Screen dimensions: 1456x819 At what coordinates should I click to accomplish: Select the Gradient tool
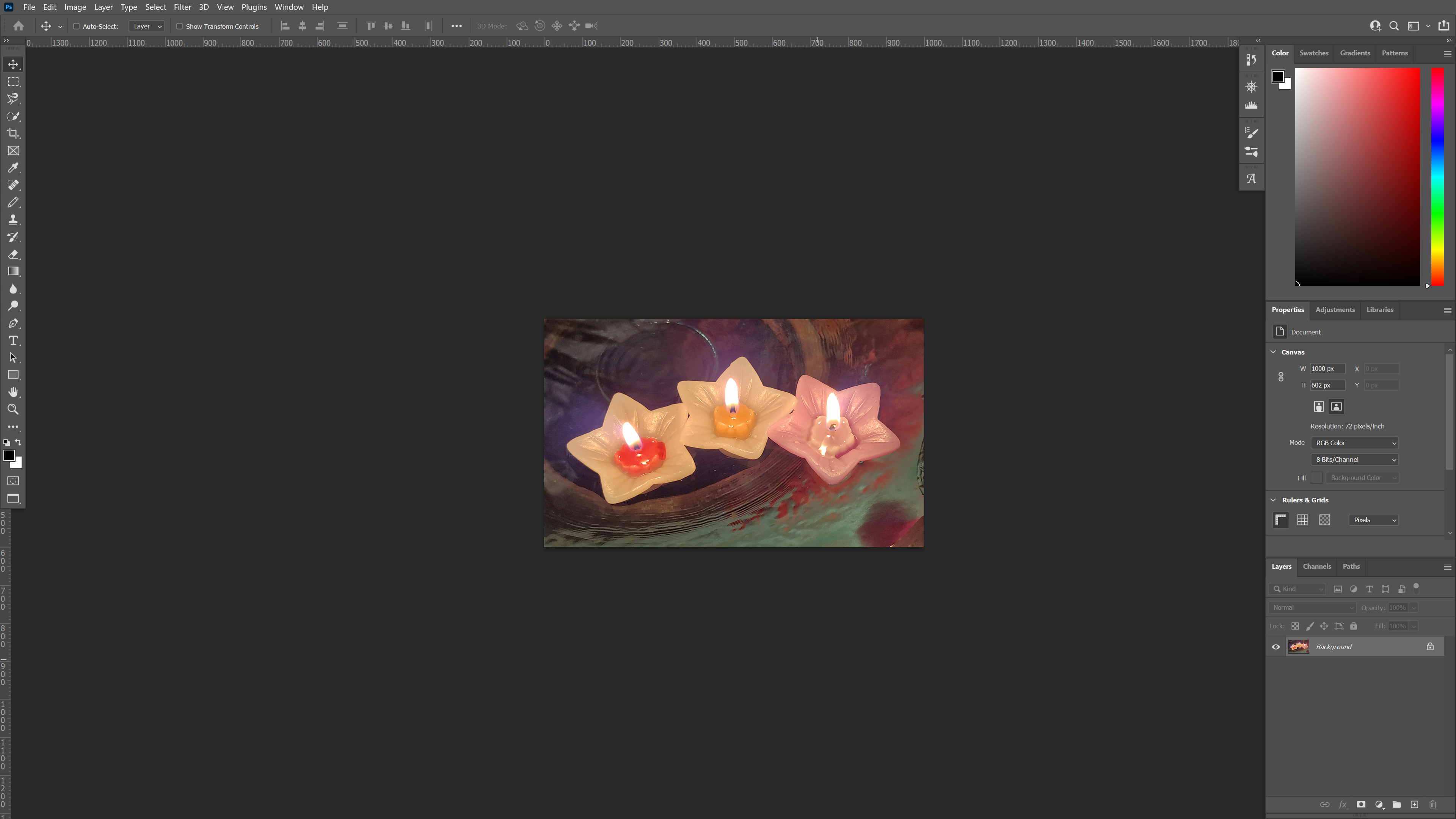tap(13, 272)
